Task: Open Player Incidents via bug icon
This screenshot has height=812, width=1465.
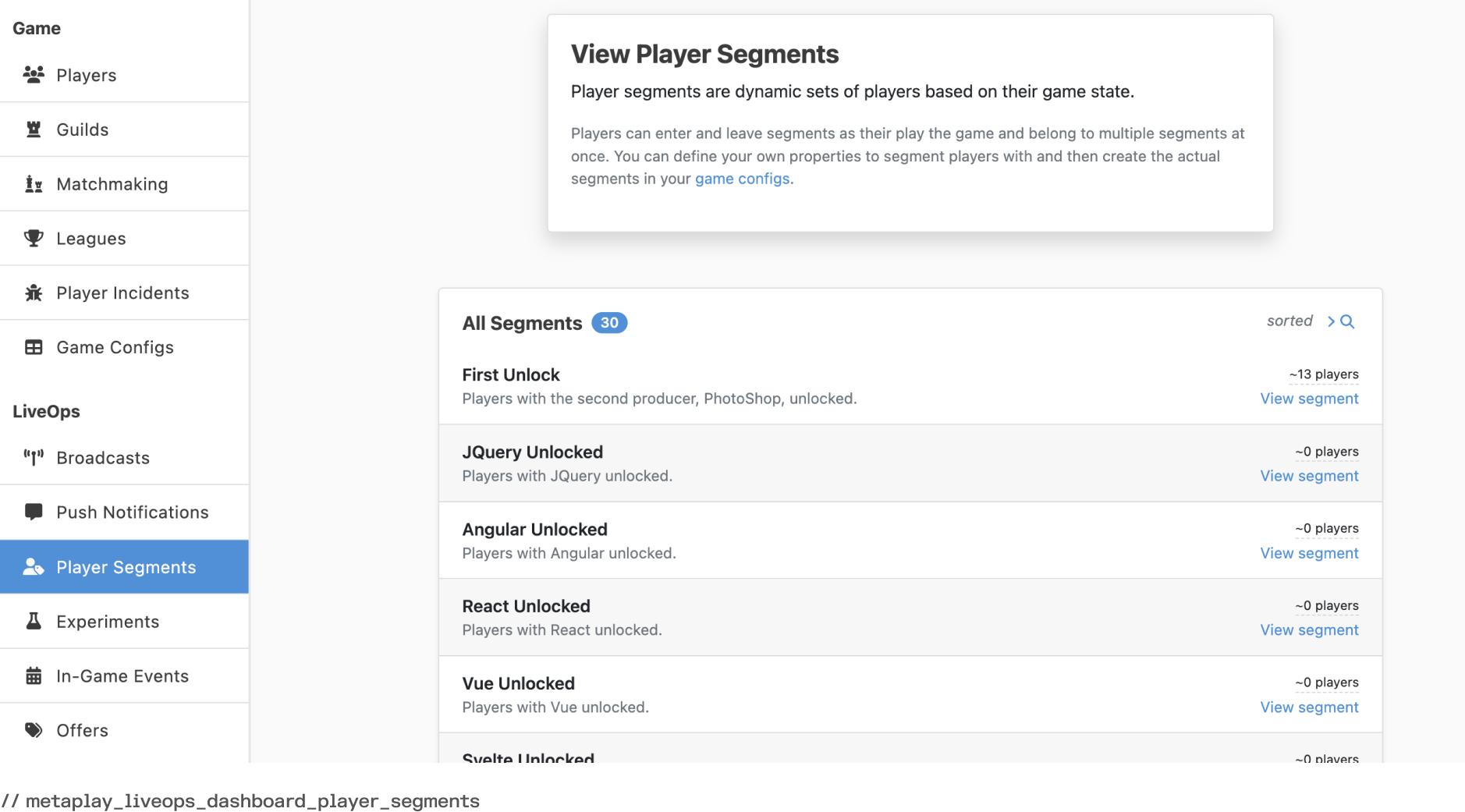Action: 34,293
